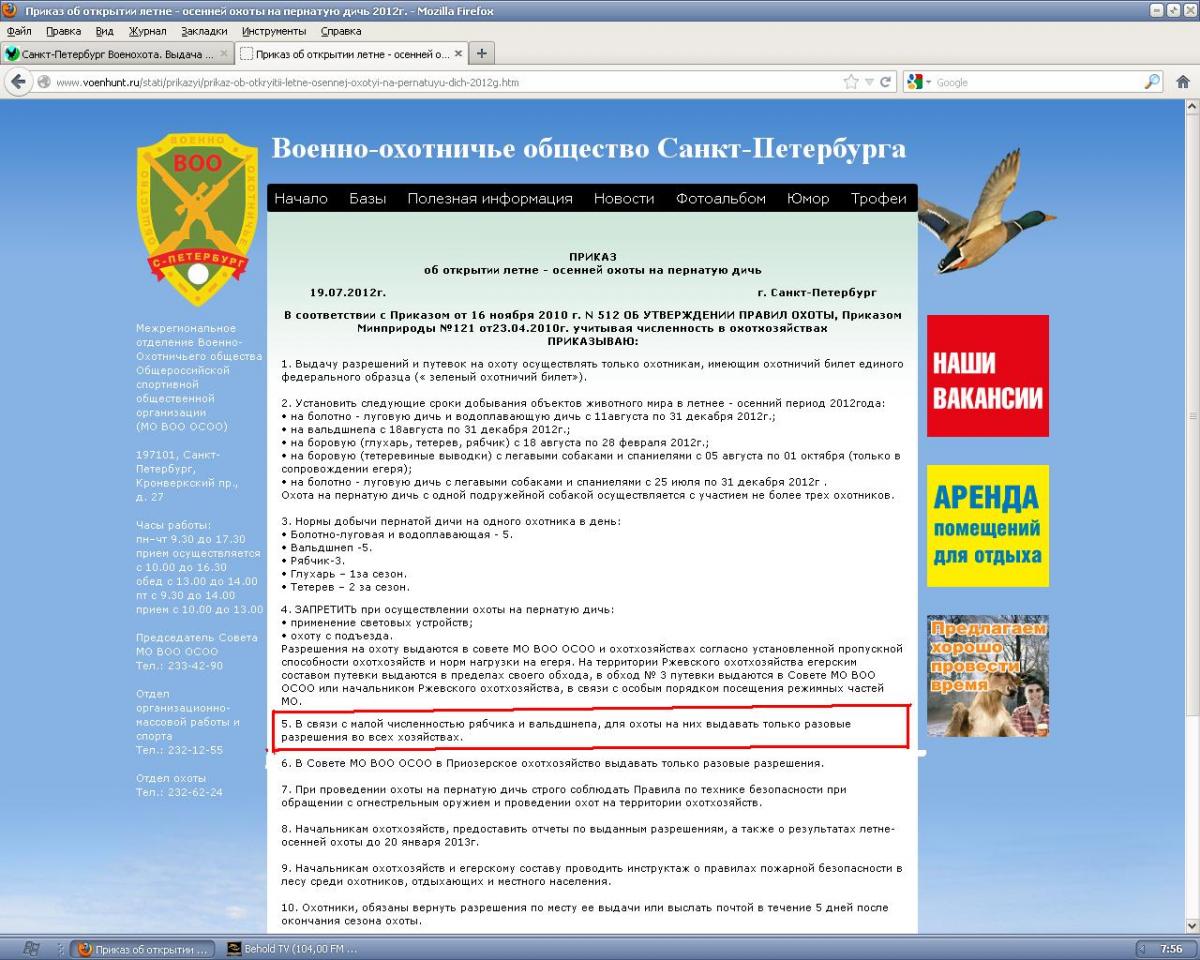Click the browser back arrow button
This screenshot has width=1200, height=960.
(x=17, y=82)
